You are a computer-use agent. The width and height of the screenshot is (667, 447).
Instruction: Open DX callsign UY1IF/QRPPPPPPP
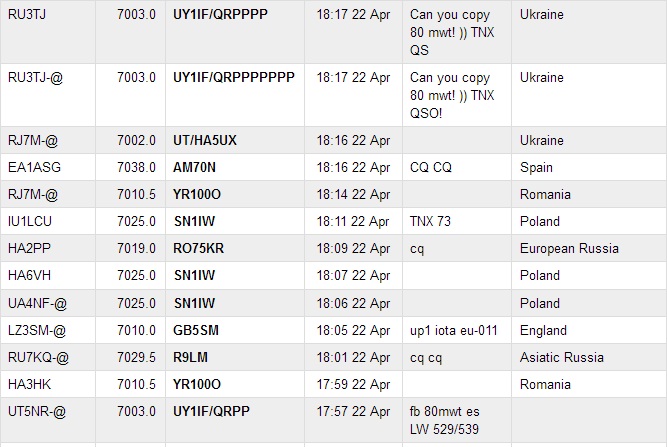point(234,77)
